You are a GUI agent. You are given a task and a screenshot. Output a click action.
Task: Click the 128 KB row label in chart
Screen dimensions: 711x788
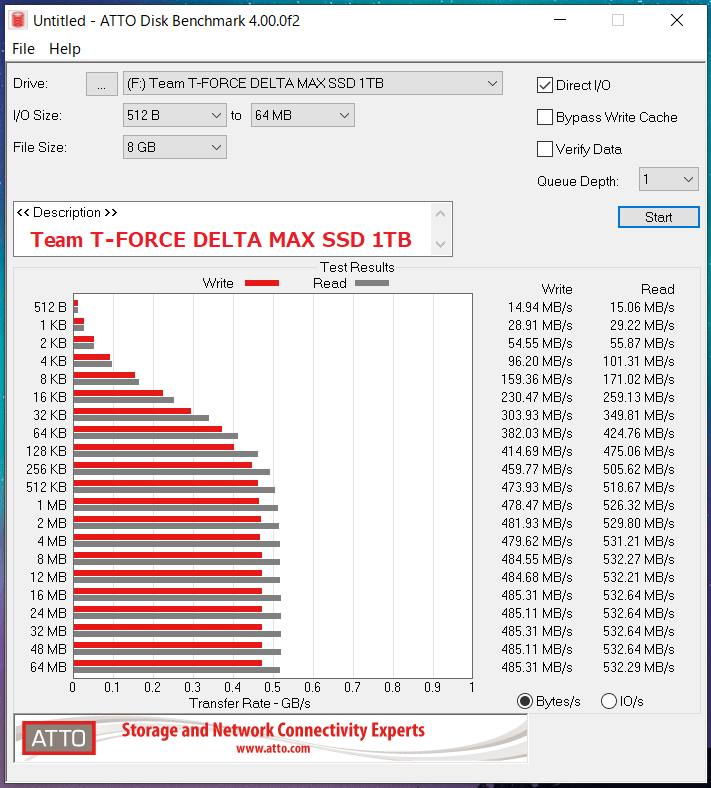(x=46, y=451)
